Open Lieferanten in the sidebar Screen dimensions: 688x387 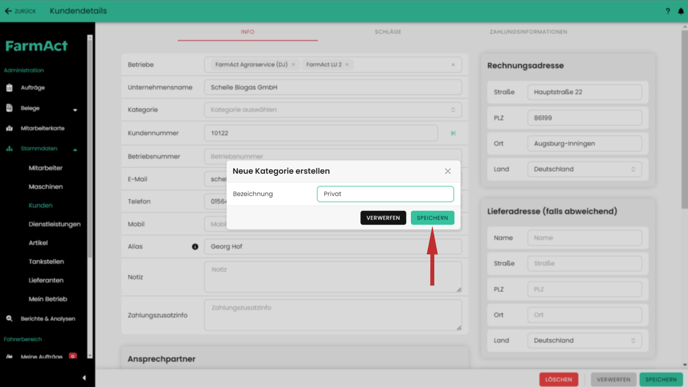pyautogui.click(x=46, y=280)
